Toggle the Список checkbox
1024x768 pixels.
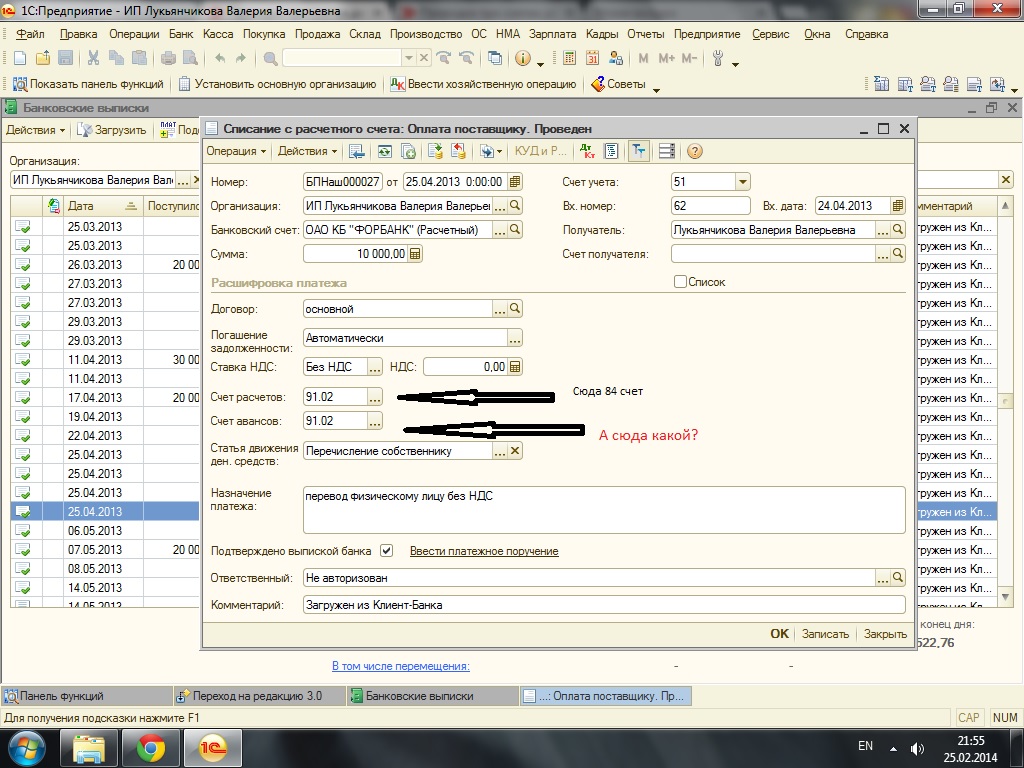pyautogui.click(x=681, y=282)
